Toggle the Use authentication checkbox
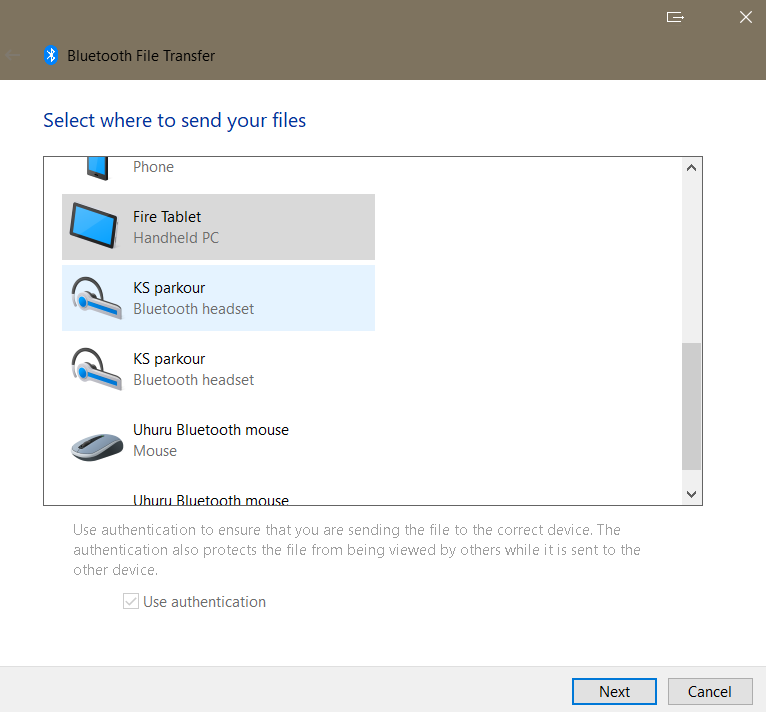 (x=130, y=602)
